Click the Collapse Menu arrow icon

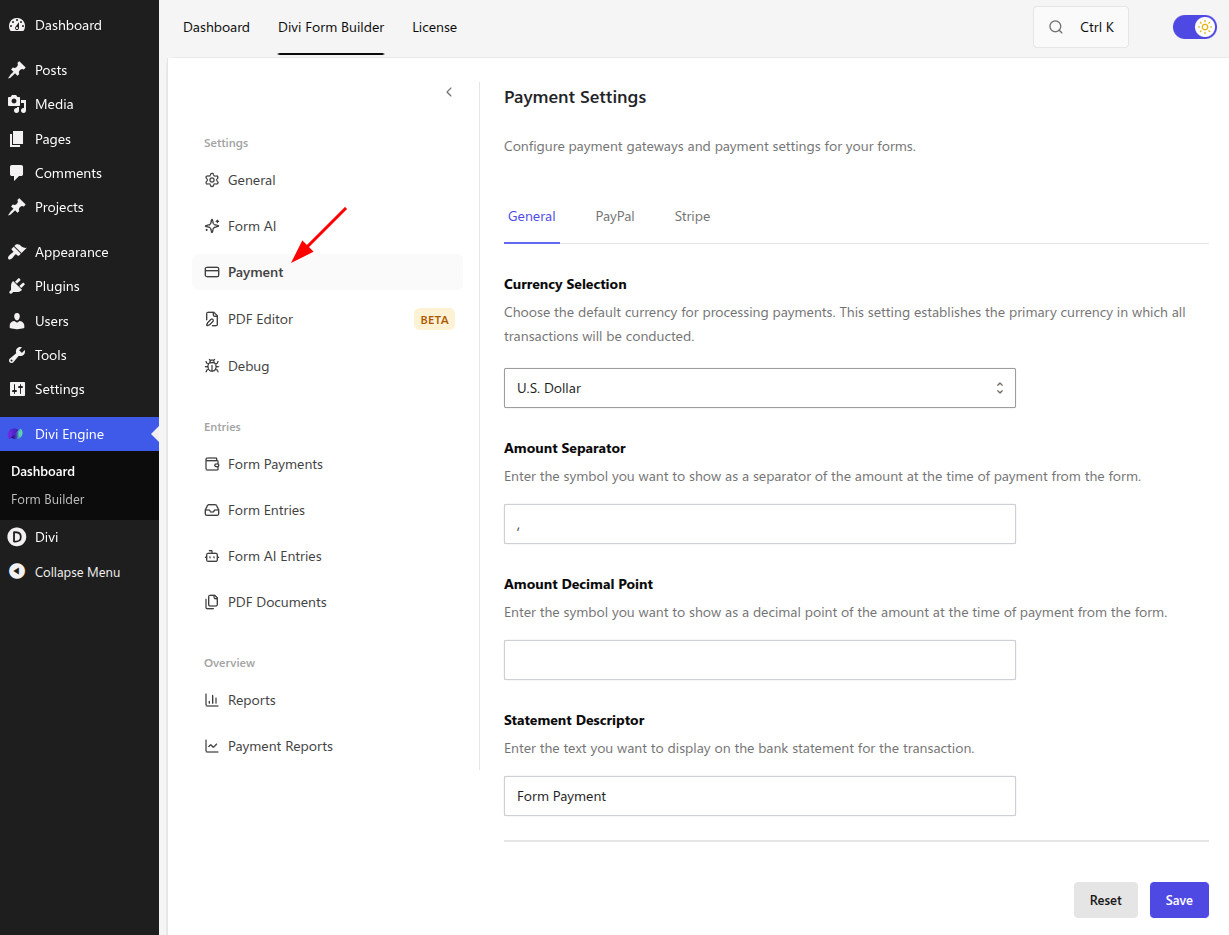click(x=17, y=572)
